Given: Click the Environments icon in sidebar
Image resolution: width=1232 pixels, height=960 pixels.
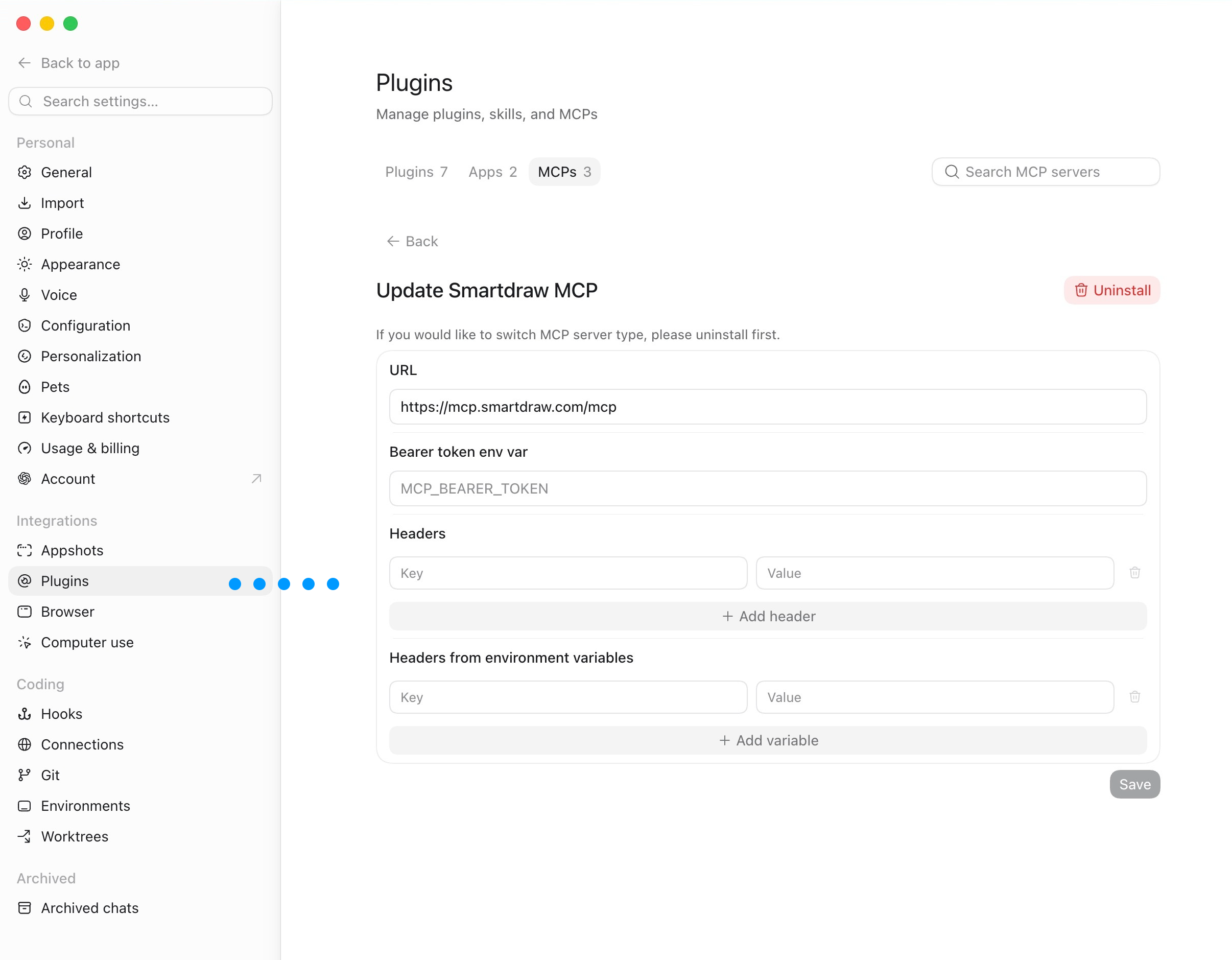Looking at the screenshot, I should (24, 806).
